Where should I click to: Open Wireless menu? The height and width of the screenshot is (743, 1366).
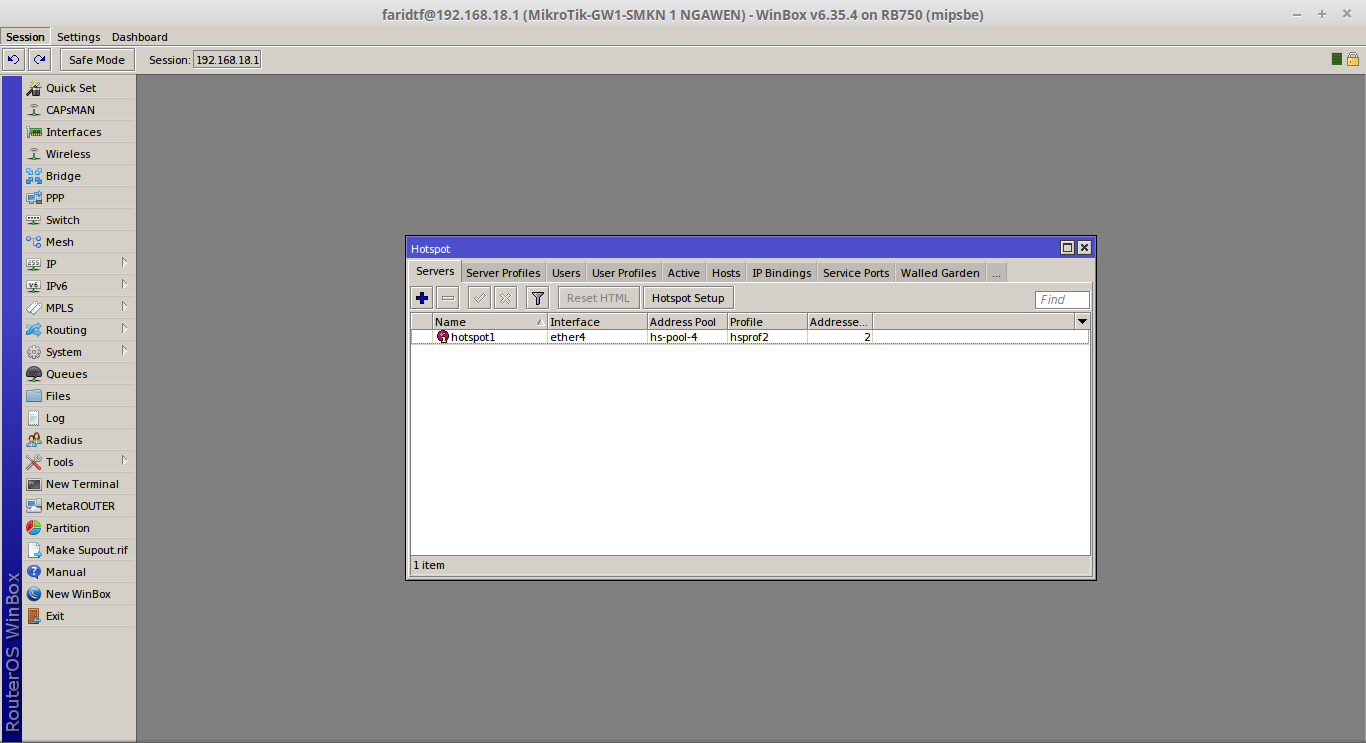tap(78, 154)
